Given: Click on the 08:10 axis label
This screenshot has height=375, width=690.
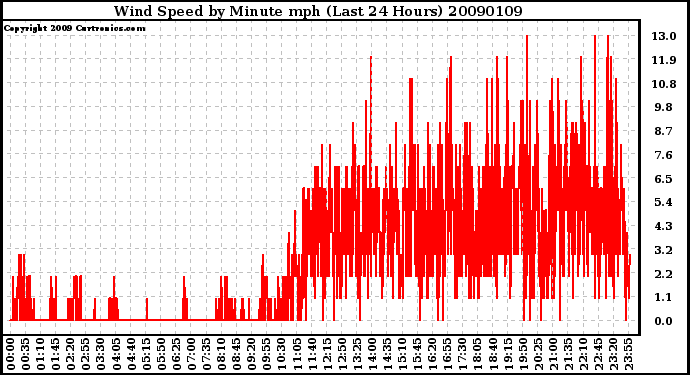Looking at the screenshot, I should click(x=221, y=354).
